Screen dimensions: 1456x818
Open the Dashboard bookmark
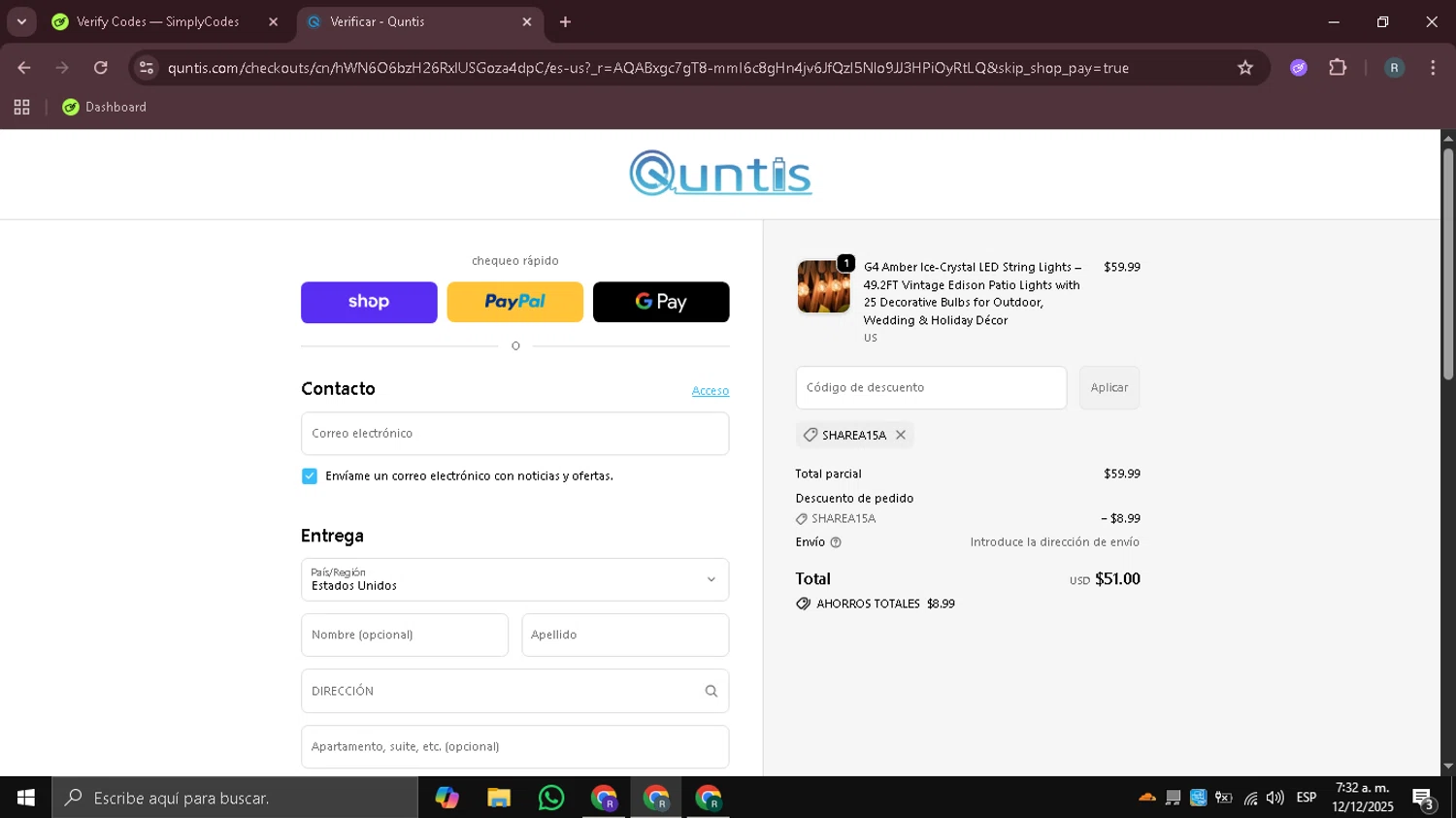pos(105,107)
